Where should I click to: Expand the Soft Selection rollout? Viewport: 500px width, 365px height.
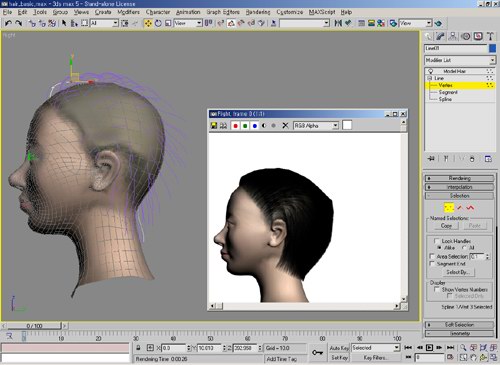tap(460, 324)
